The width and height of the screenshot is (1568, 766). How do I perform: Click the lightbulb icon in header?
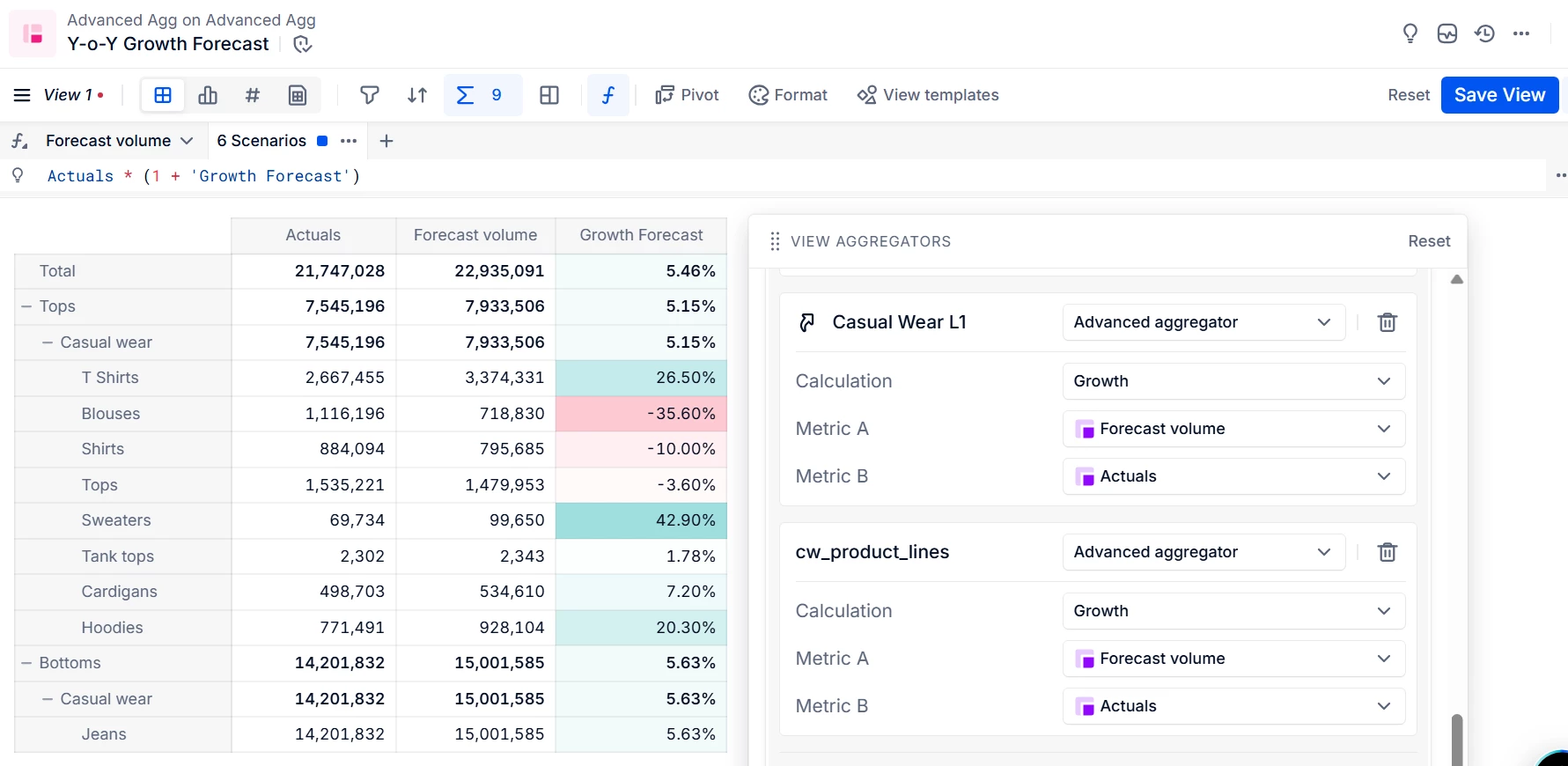coord(1410,33)
